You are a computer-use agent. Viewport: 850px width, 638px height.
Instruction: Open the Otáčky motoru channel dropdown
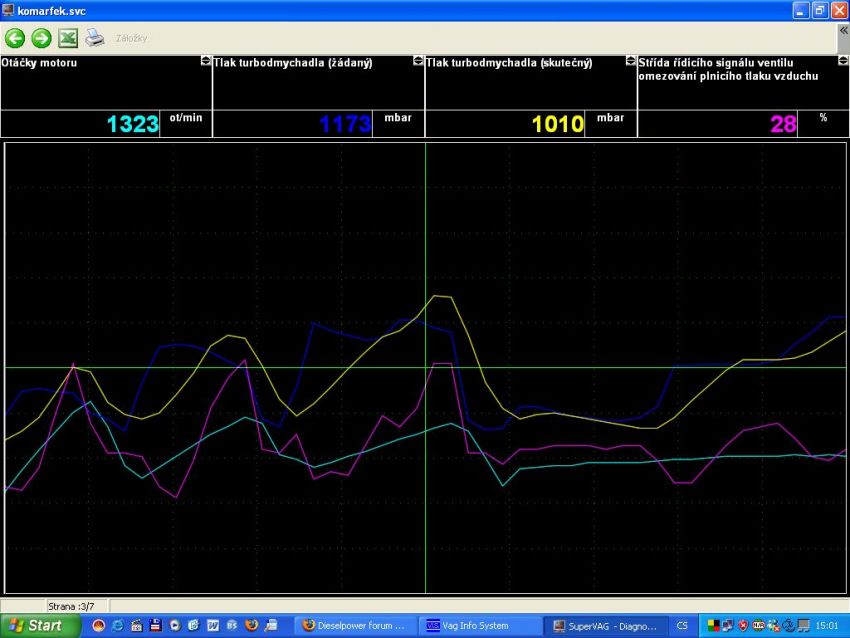pyautogui.click(x=206, y=61)
